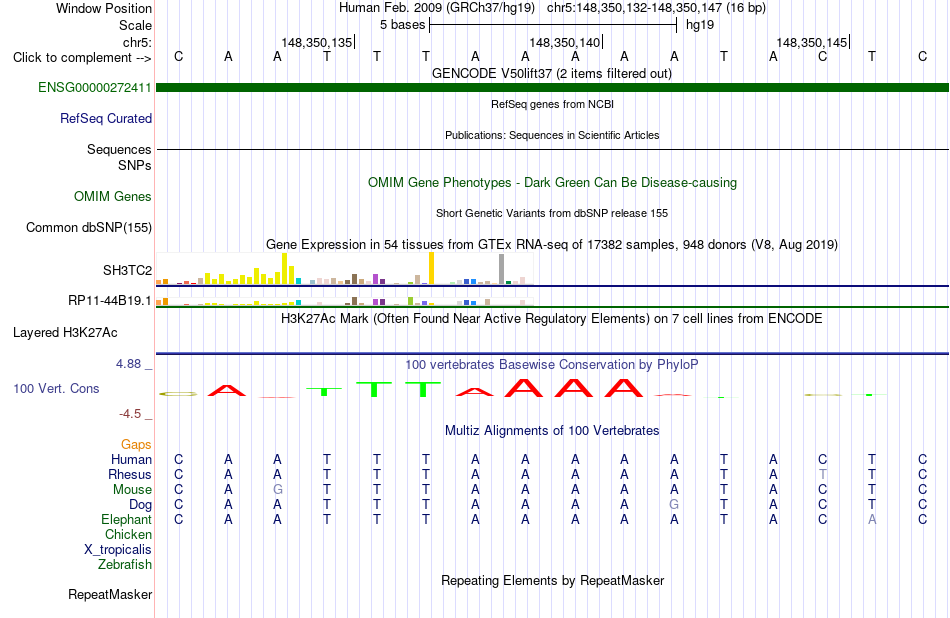Screen dimensions: 950x618
Task: Click the RP11-44B19.1 expression label
Action: tap(110, 301)
